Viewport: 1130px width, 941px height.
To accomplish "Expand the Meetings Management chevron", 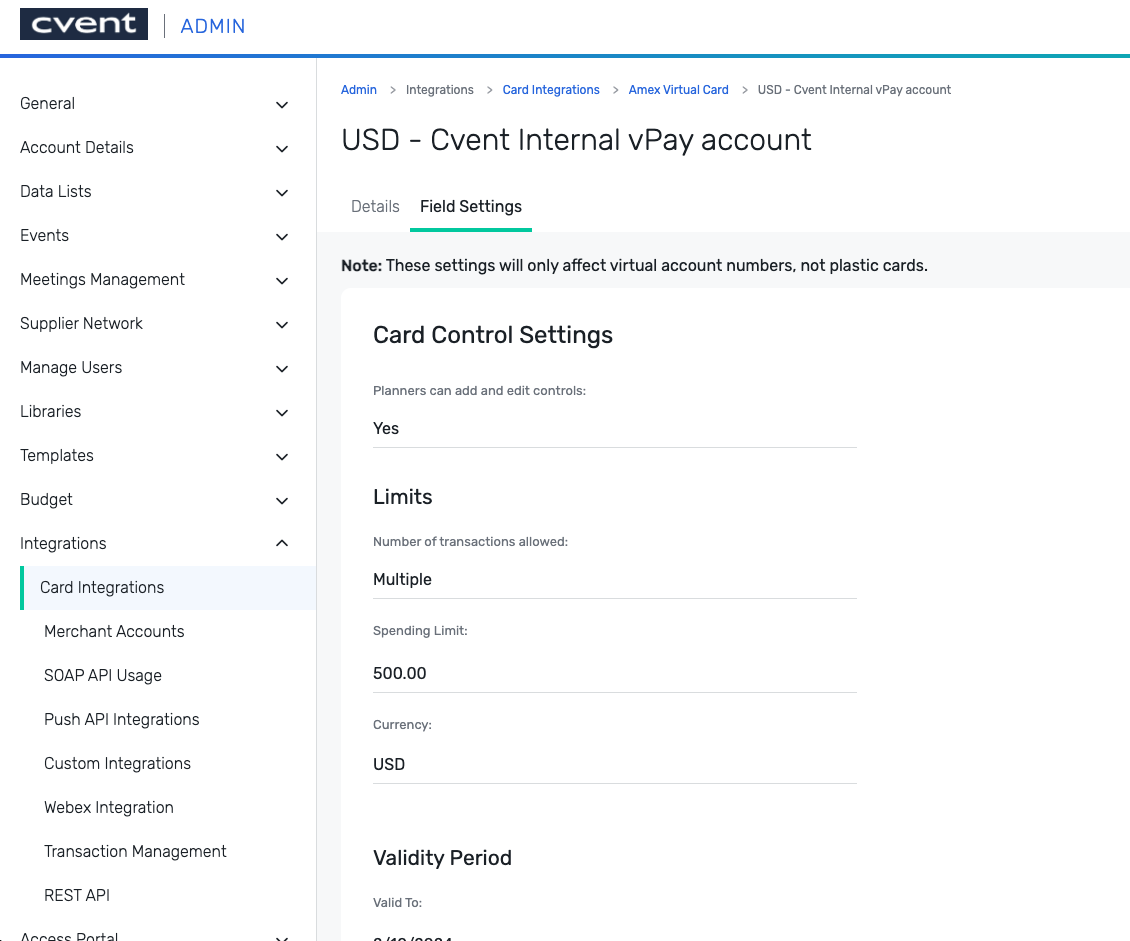I will pos(282,280).
